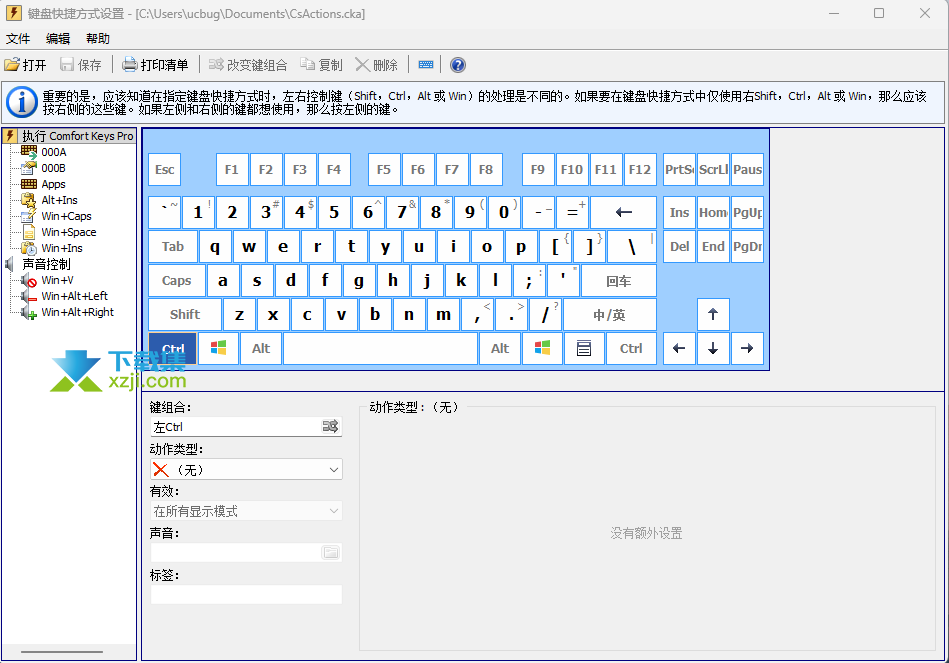Click the browse folder icon in 声音 field

pos(330,552)
